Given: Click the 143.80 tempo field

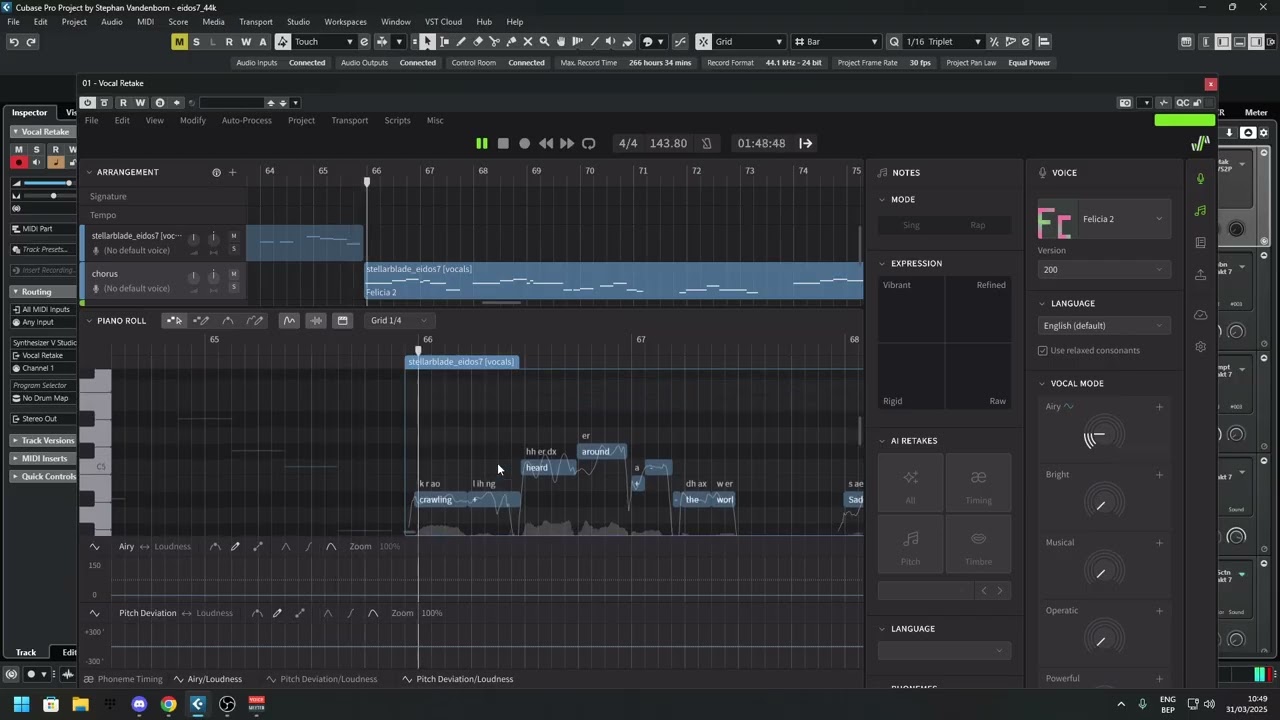Looking at the screenshot, I should pyautogui.click(x=668, y=144).
